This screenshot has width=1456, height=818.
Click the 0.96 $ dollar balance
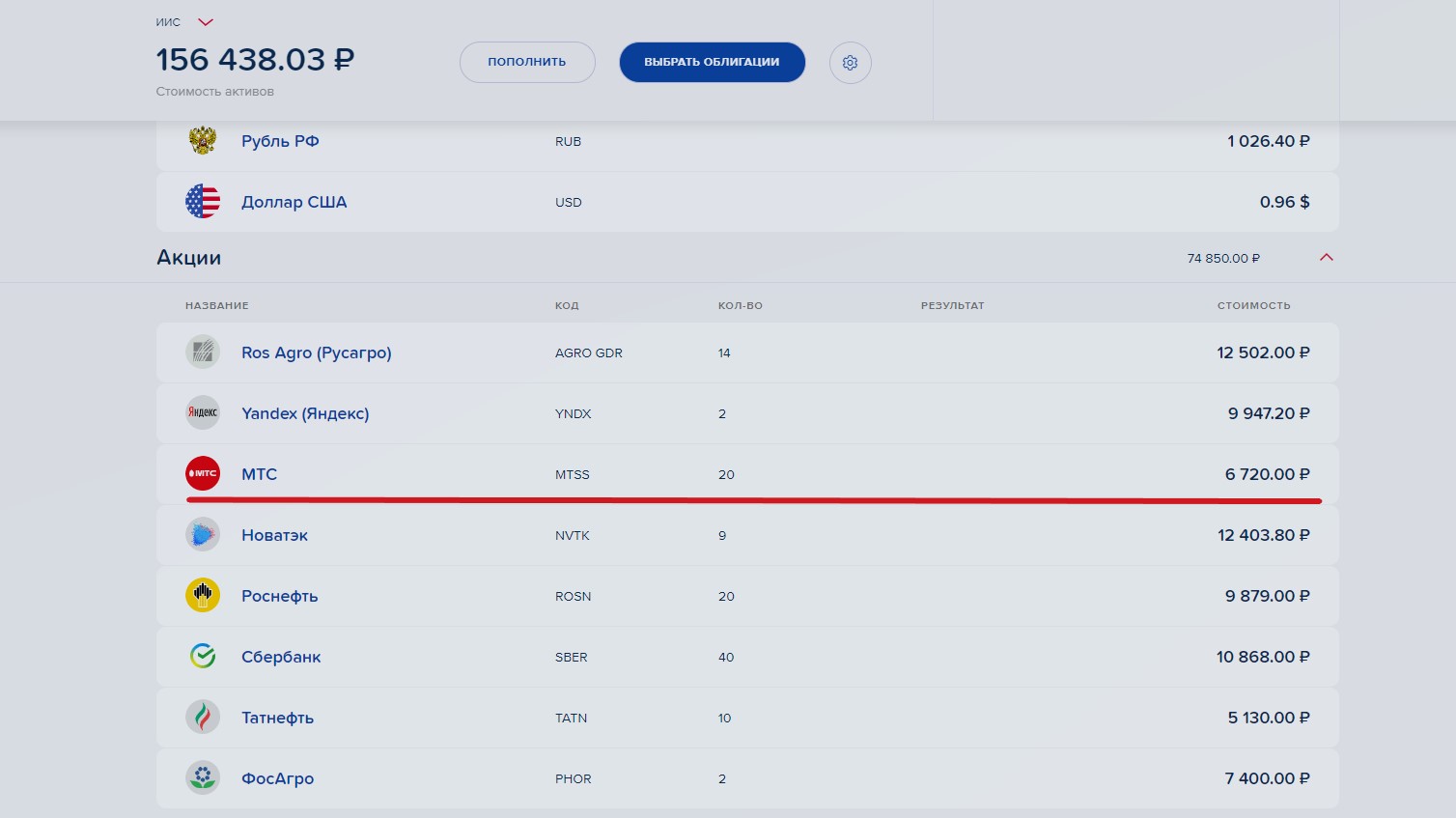pyautogui.click(x=1285, y=202)
